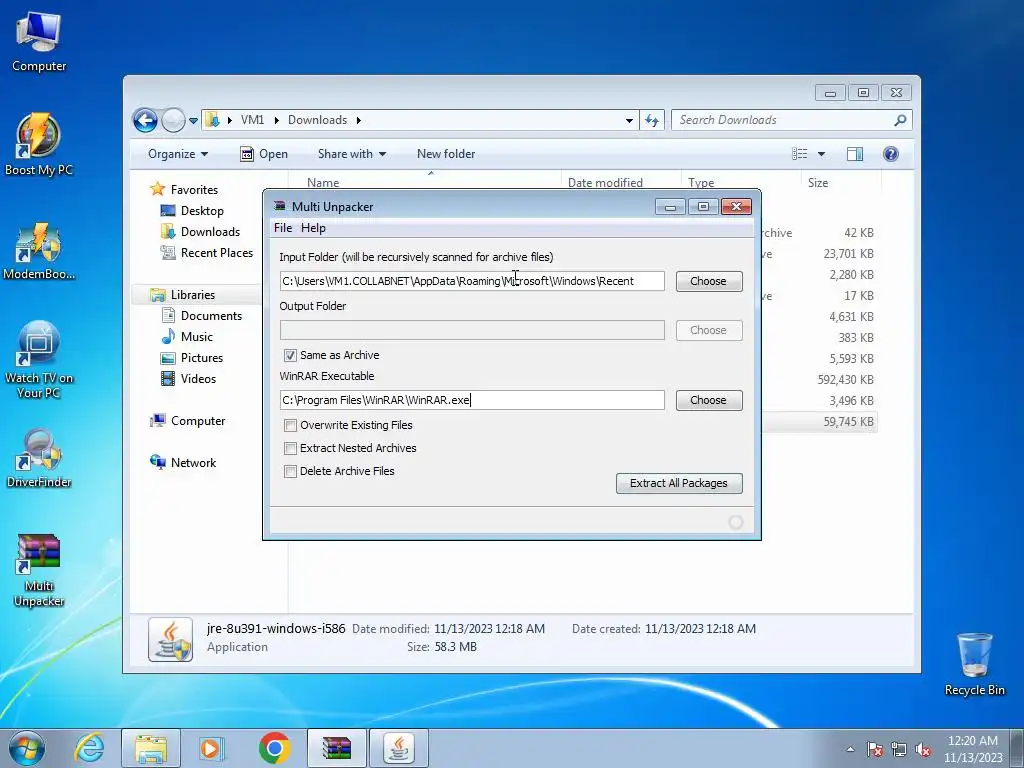Sort by Date modified column header
The width and height of the screenshot is (1024, 768).
(605, 183)
